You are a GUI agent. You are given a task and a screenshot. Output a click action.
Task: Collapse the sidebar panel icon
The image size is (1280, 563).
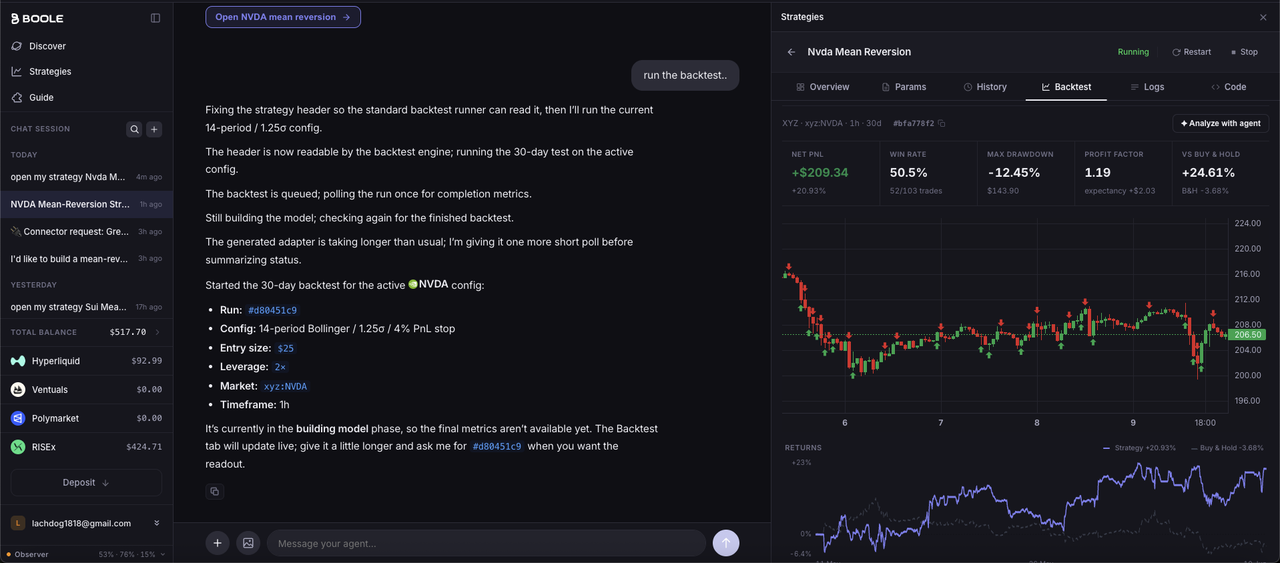tap(155, 18)
